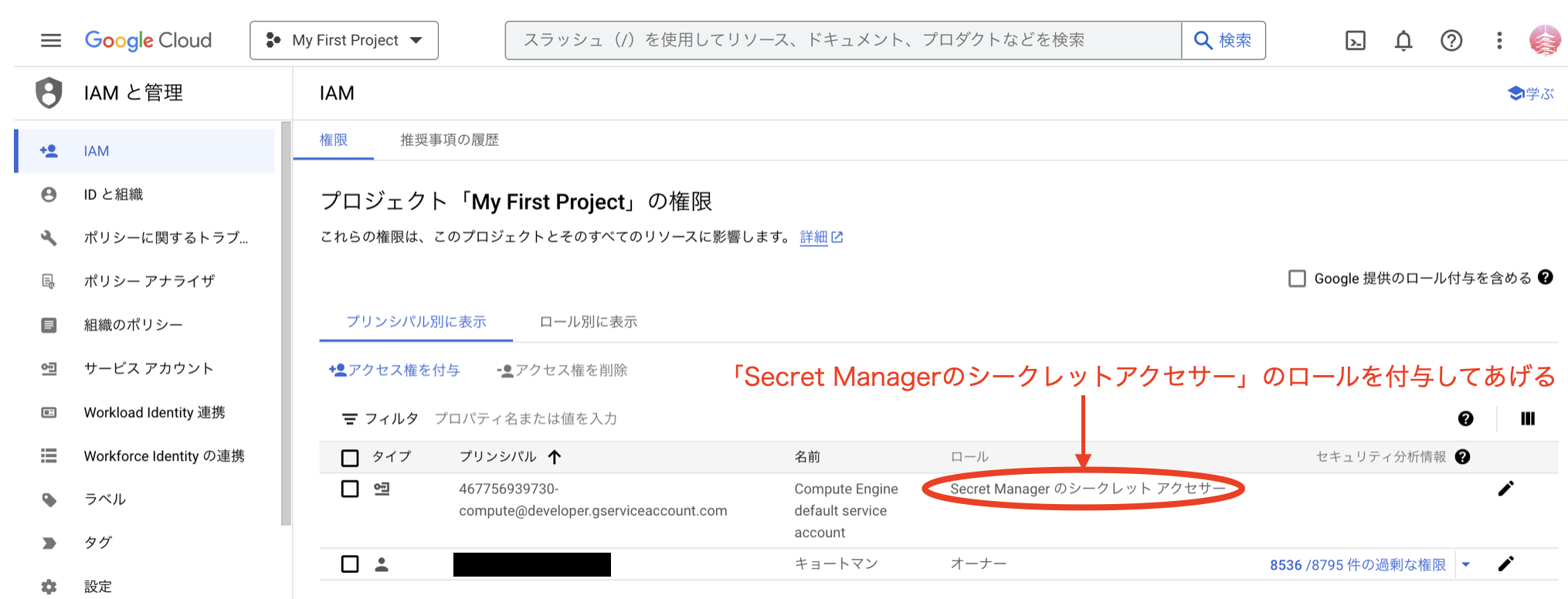Screen dimensions: 1568x599
Task: Enable the Google 提供のロール付与を含める checkbox
Action: click(x=1296, y=279)
